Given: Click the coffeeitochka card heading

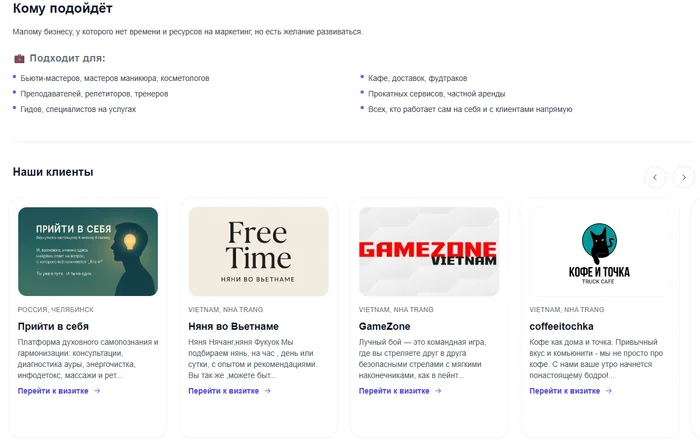Looking at the screenshot, I should pos(561,327).
